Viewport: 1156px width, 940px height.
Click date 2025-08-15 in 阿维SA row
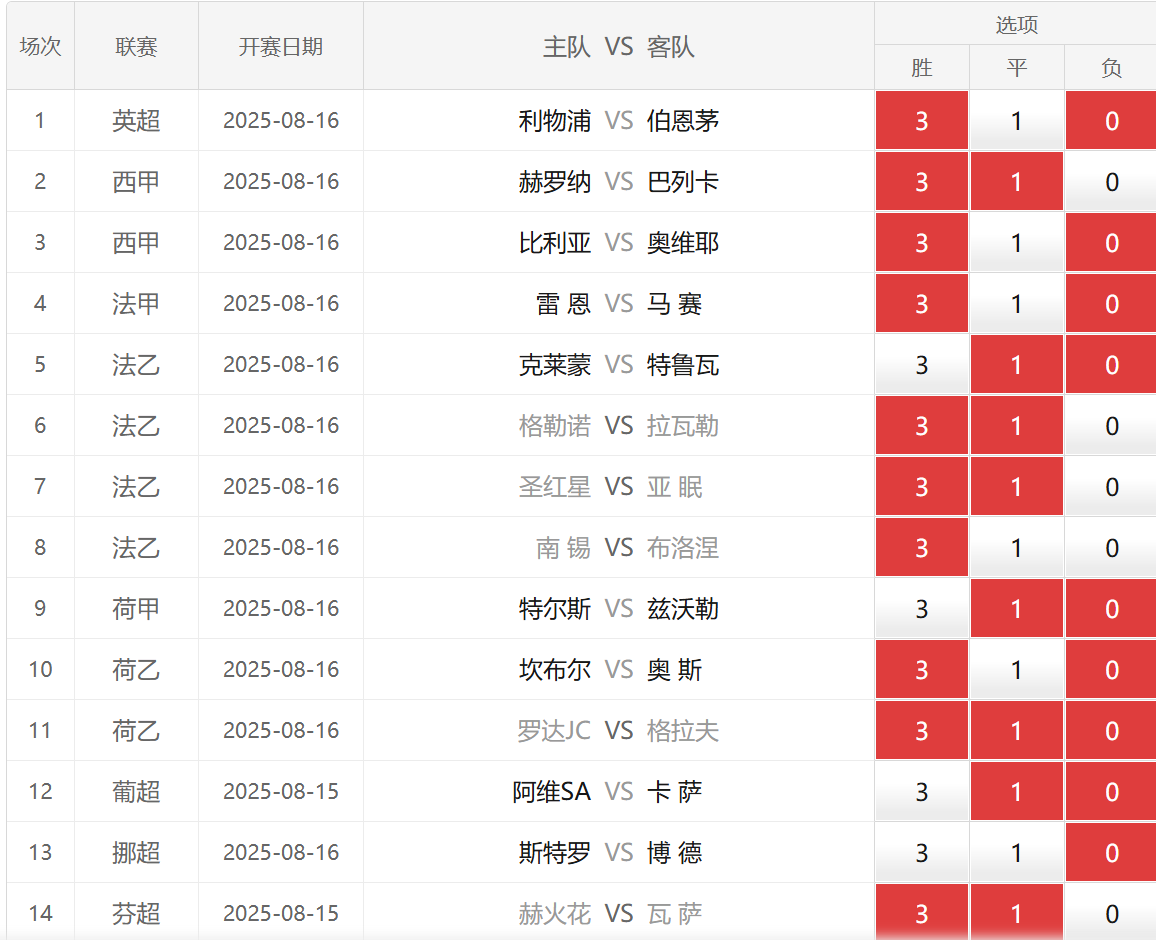point(281,792)
